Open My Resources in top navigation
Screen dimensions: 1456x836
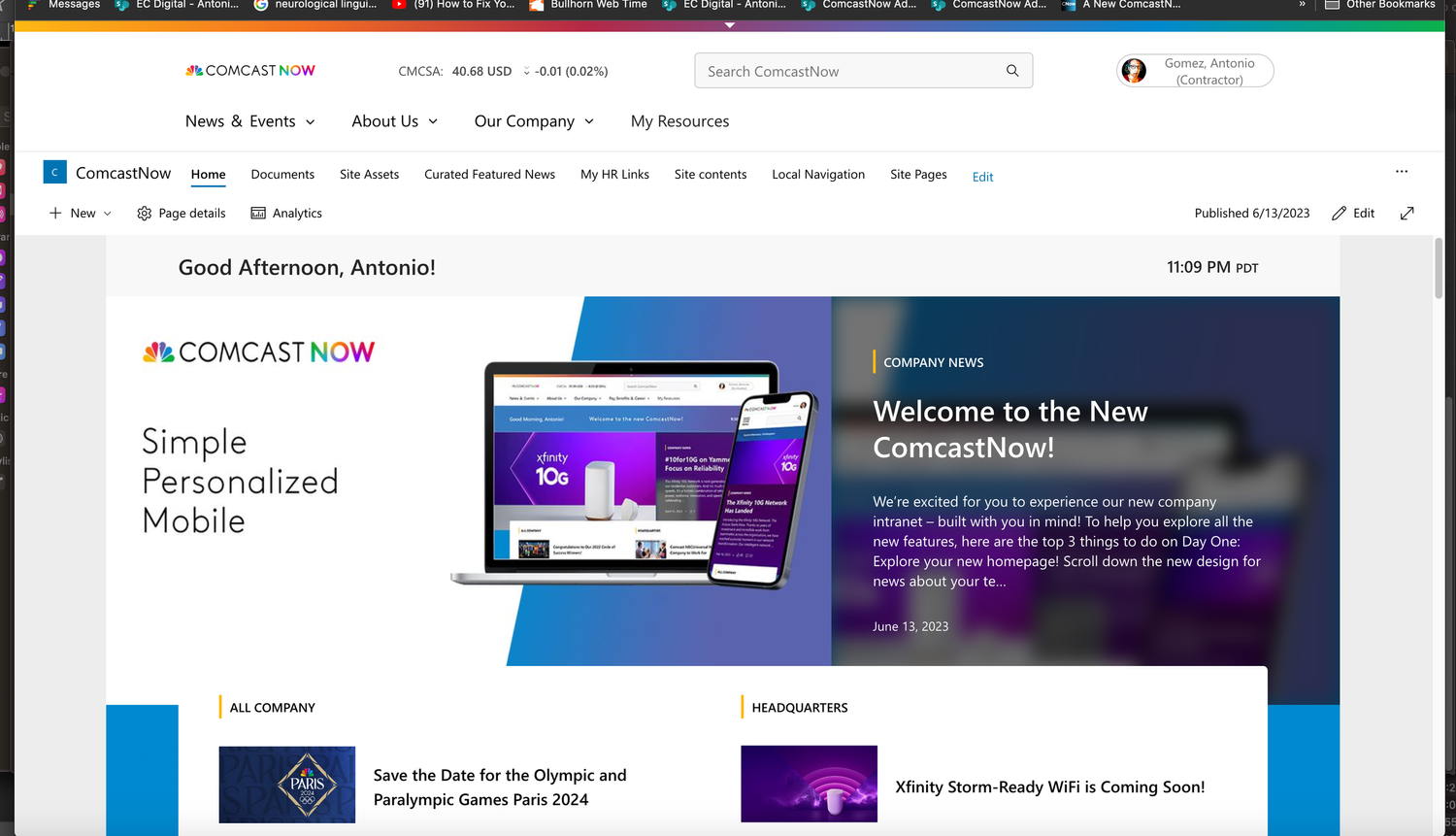pos(679,121)
